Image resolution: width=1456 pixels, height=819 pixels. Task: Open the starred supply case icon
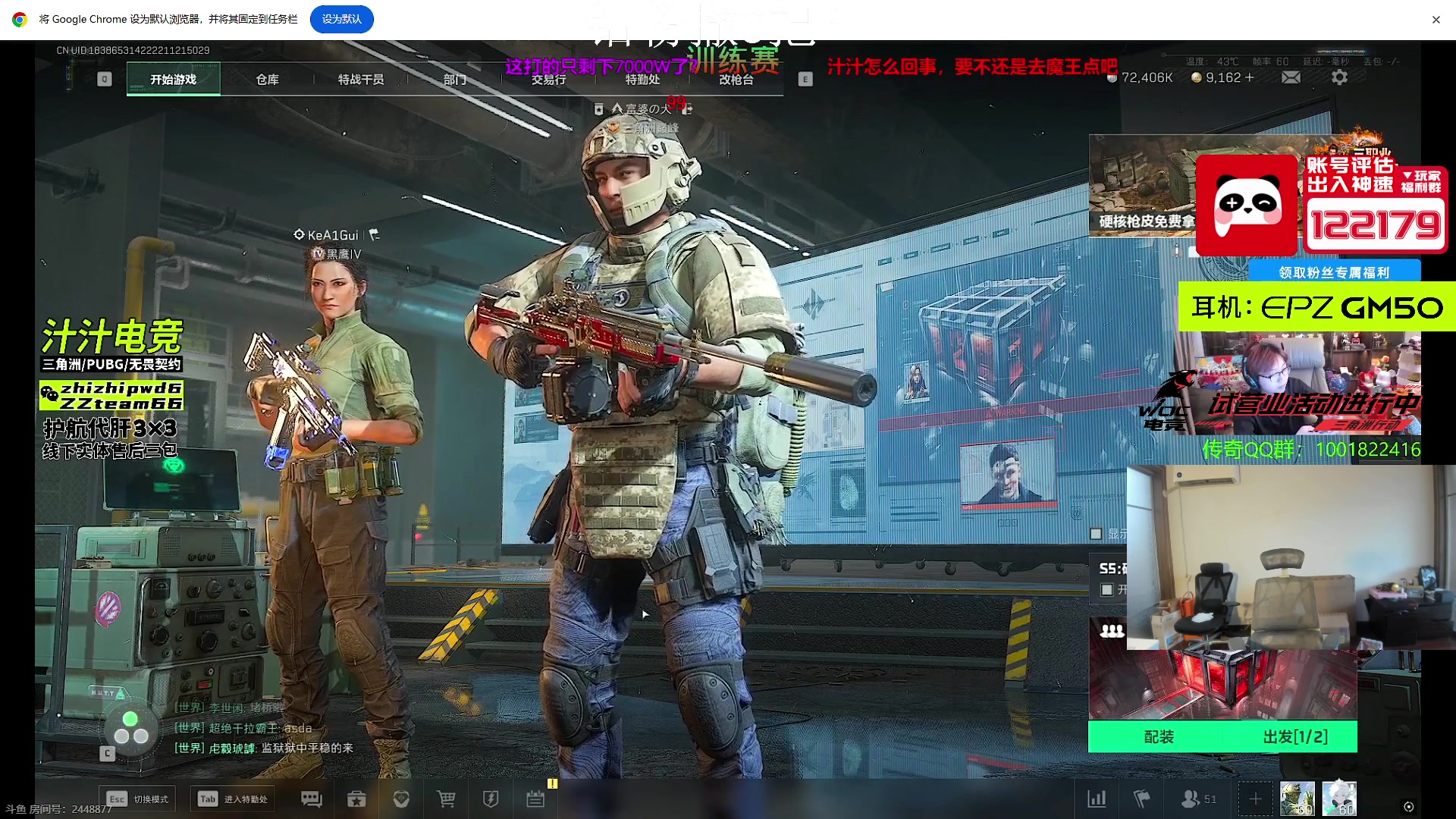point(356,799)
